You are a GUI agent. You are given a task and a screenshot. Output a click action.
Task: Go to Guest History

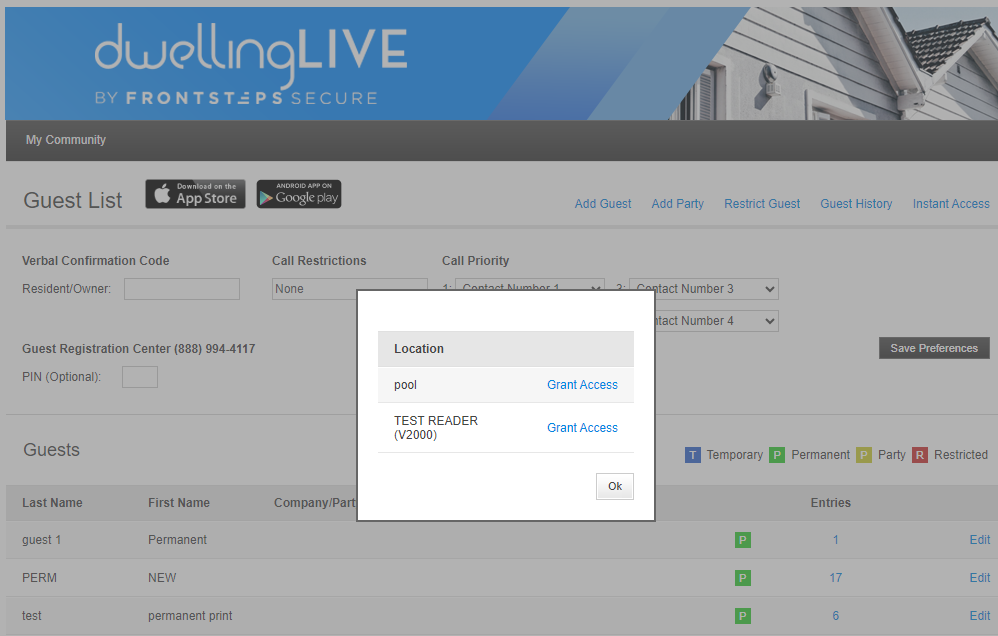(856, 204)
